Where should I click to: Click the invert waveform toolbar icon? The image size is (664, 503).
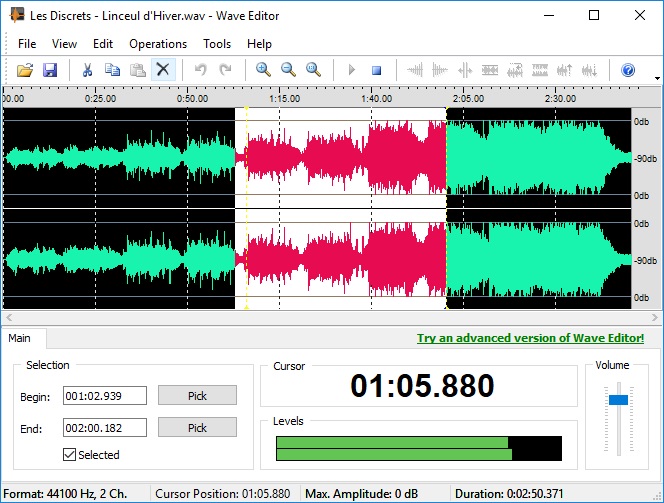click(540, 70)
